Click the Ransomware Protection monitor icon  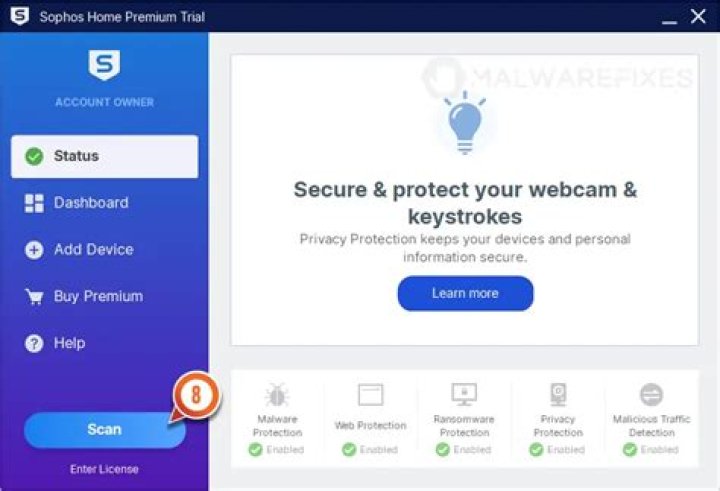pyautogui.click(x=464, y=395)
